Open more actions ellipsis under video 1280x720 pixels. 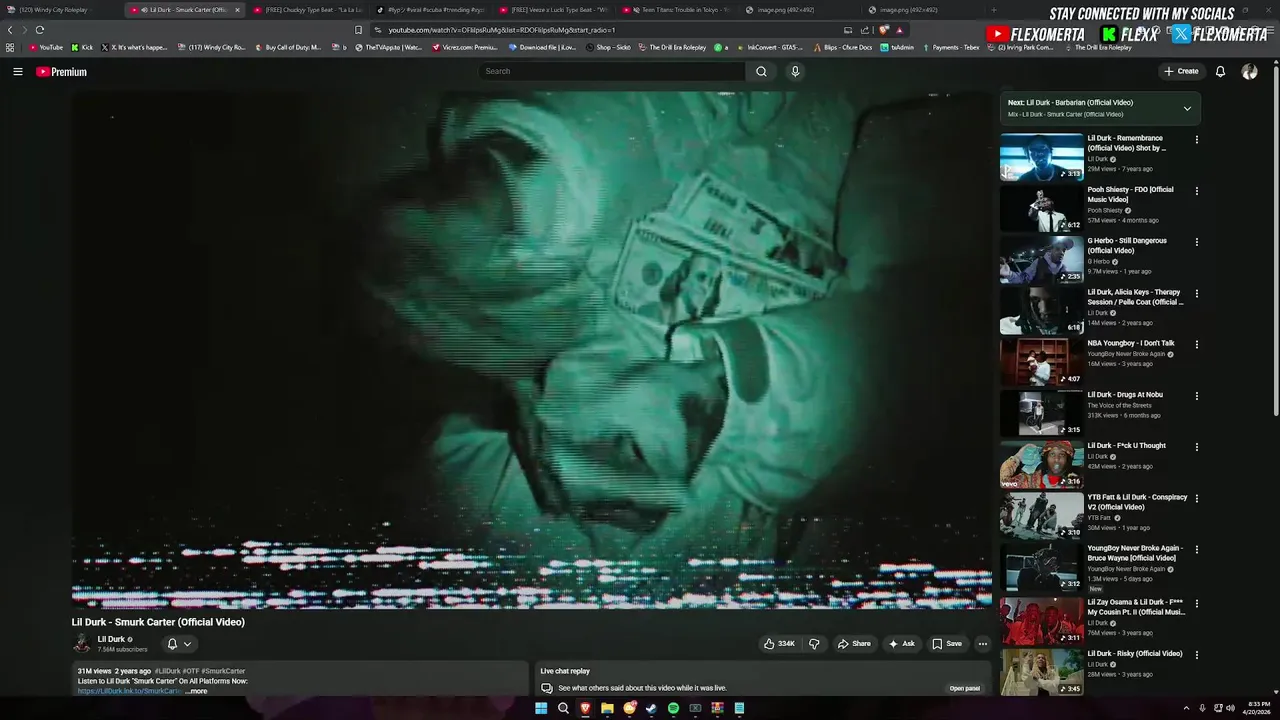983,644
